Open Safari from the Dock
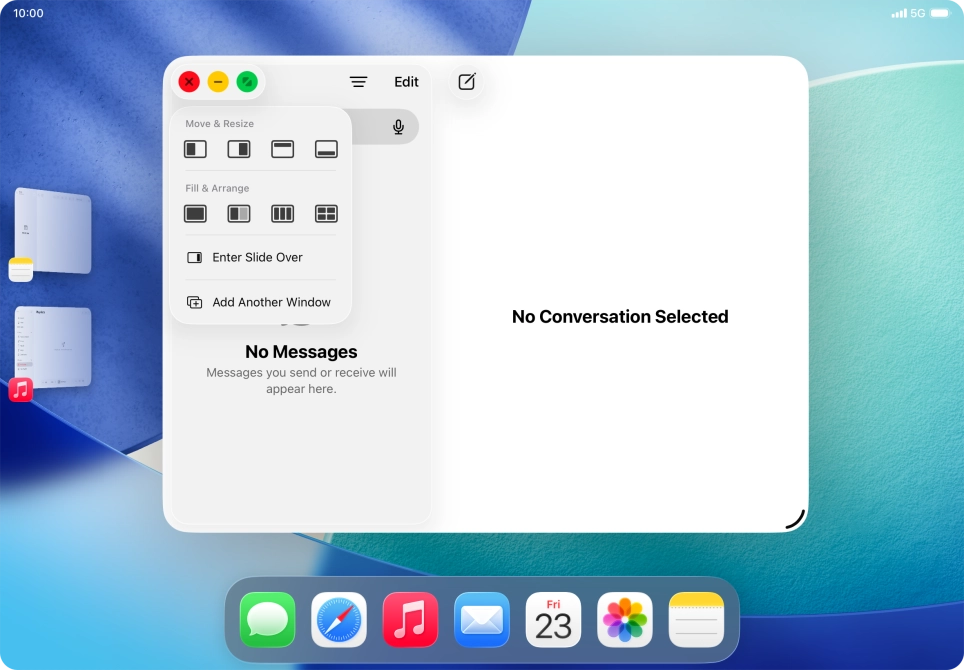The image size is (964, 670). click(338, 619)
